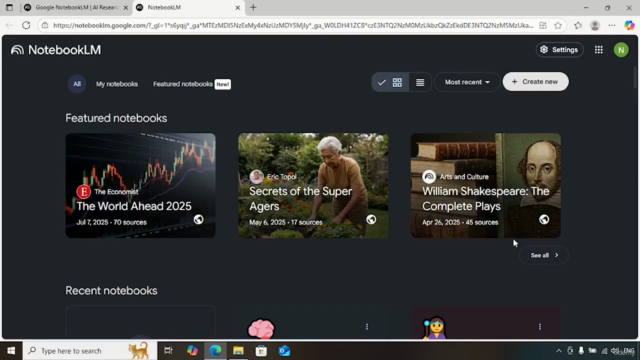
Task: Open the Copilot sidebar icon
Action: click(x=629, y=25)
